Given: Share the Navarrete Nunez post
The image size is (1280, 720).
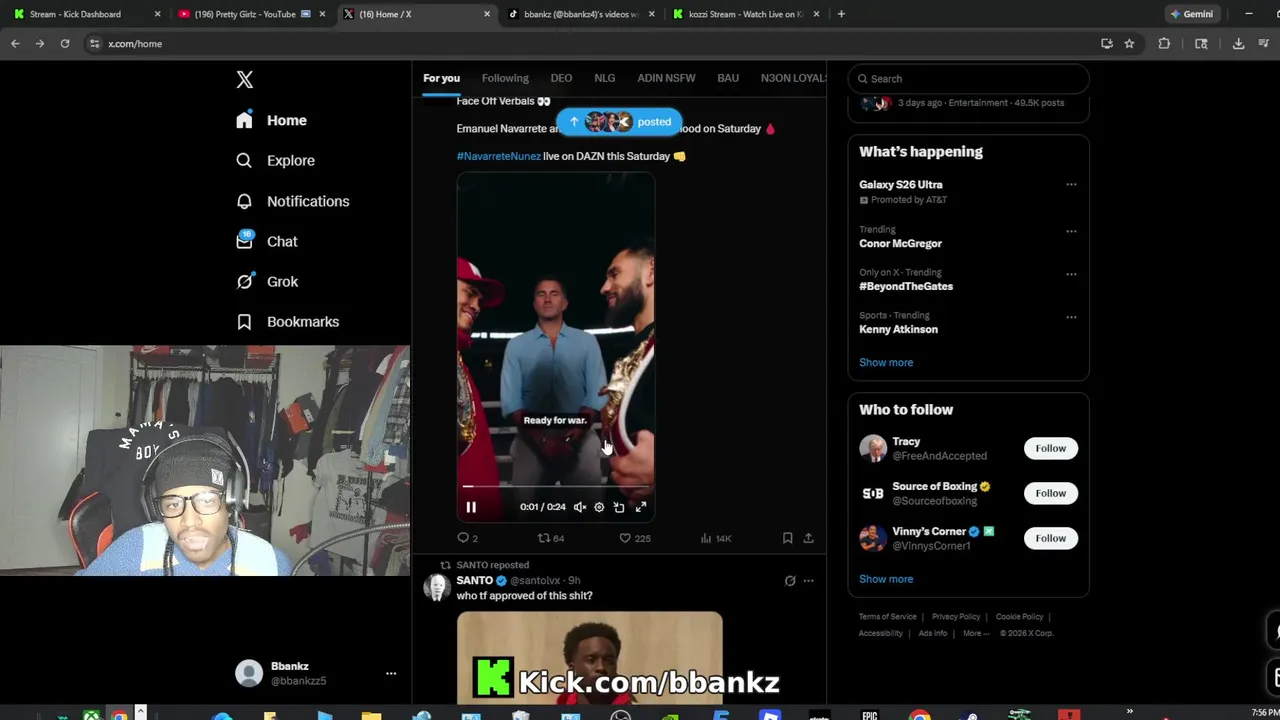Looking at the screenshot, I should point(808,538).
